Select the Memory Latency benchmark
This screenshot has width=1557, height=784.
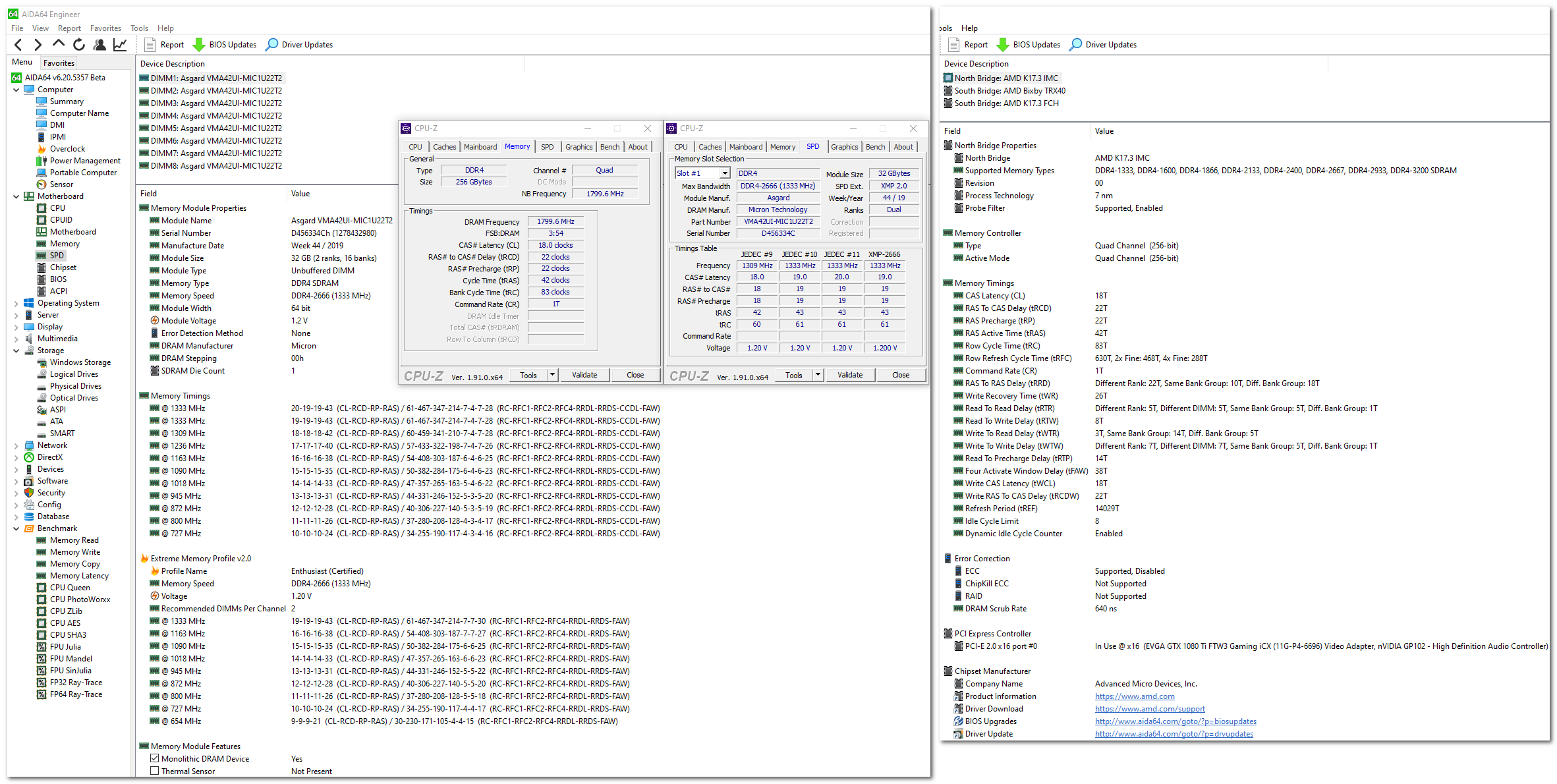pyautogui.click(x=79, y=576)
